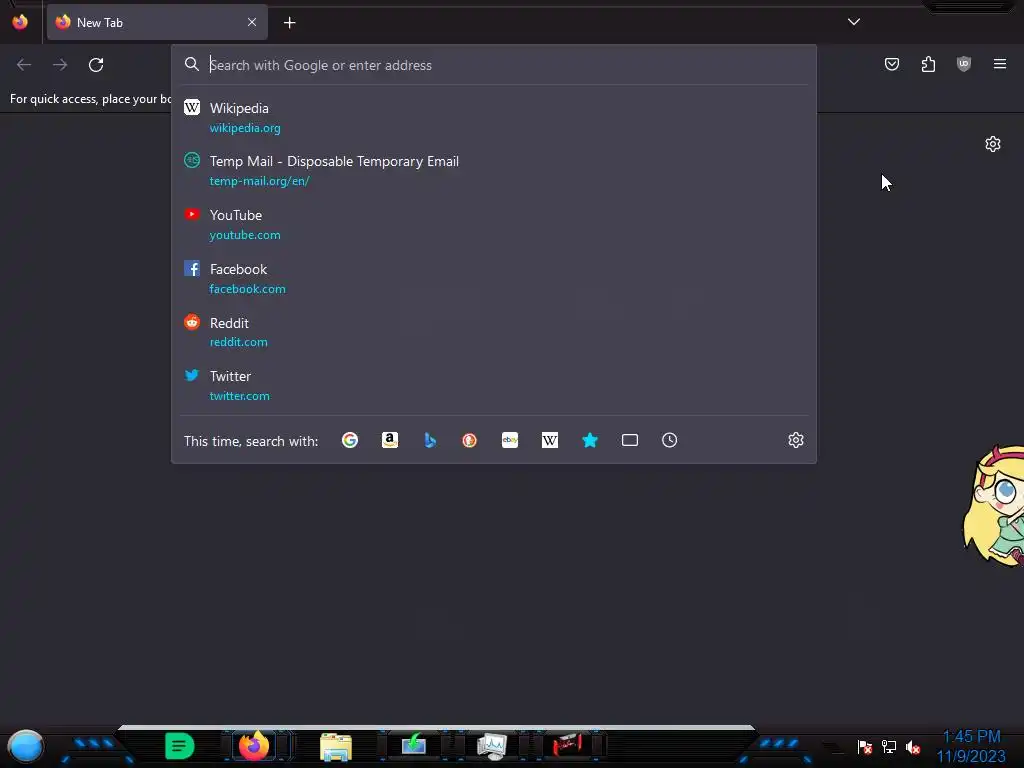
Task: Save page to Pocket icon
Action: (x=891, y=64)
